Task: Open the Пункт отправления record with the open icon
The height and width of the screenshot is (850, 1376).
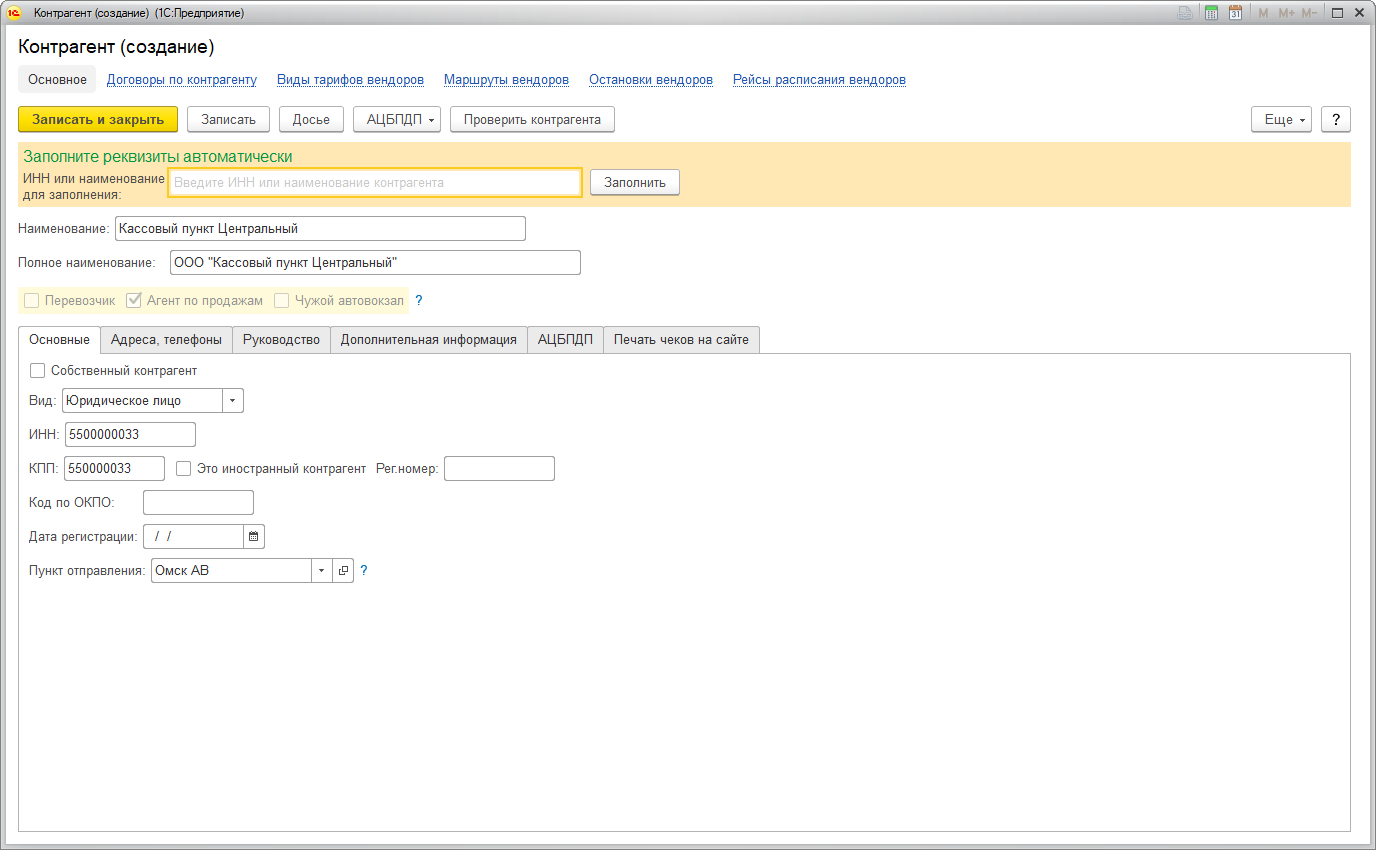Action: coord(343,570)
